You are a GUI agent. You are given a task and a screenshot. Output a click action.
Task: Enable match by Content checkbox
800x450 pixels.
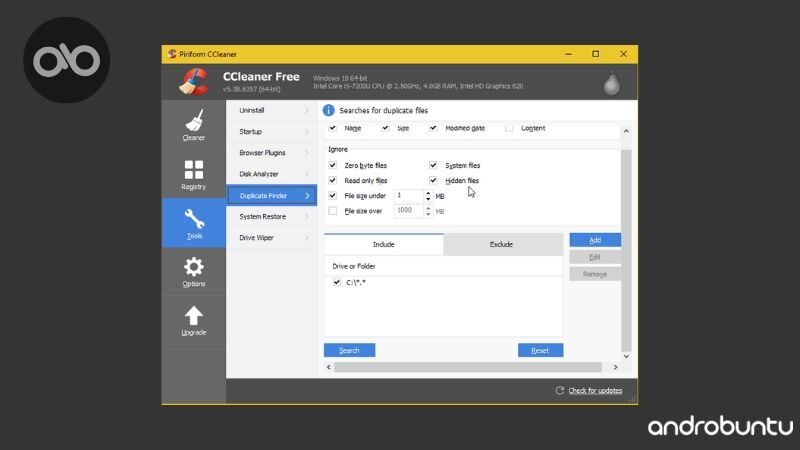tap(509, 128)
